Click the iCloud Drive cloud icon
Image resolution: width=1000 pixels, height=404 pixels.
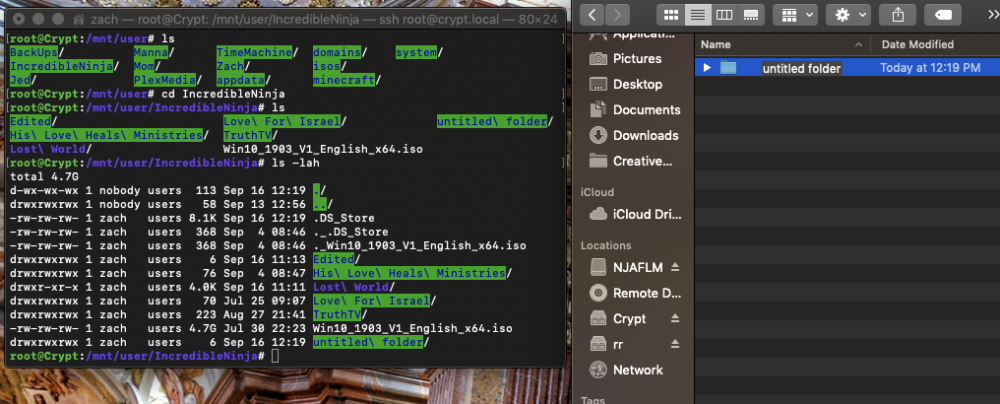[598, 214]
